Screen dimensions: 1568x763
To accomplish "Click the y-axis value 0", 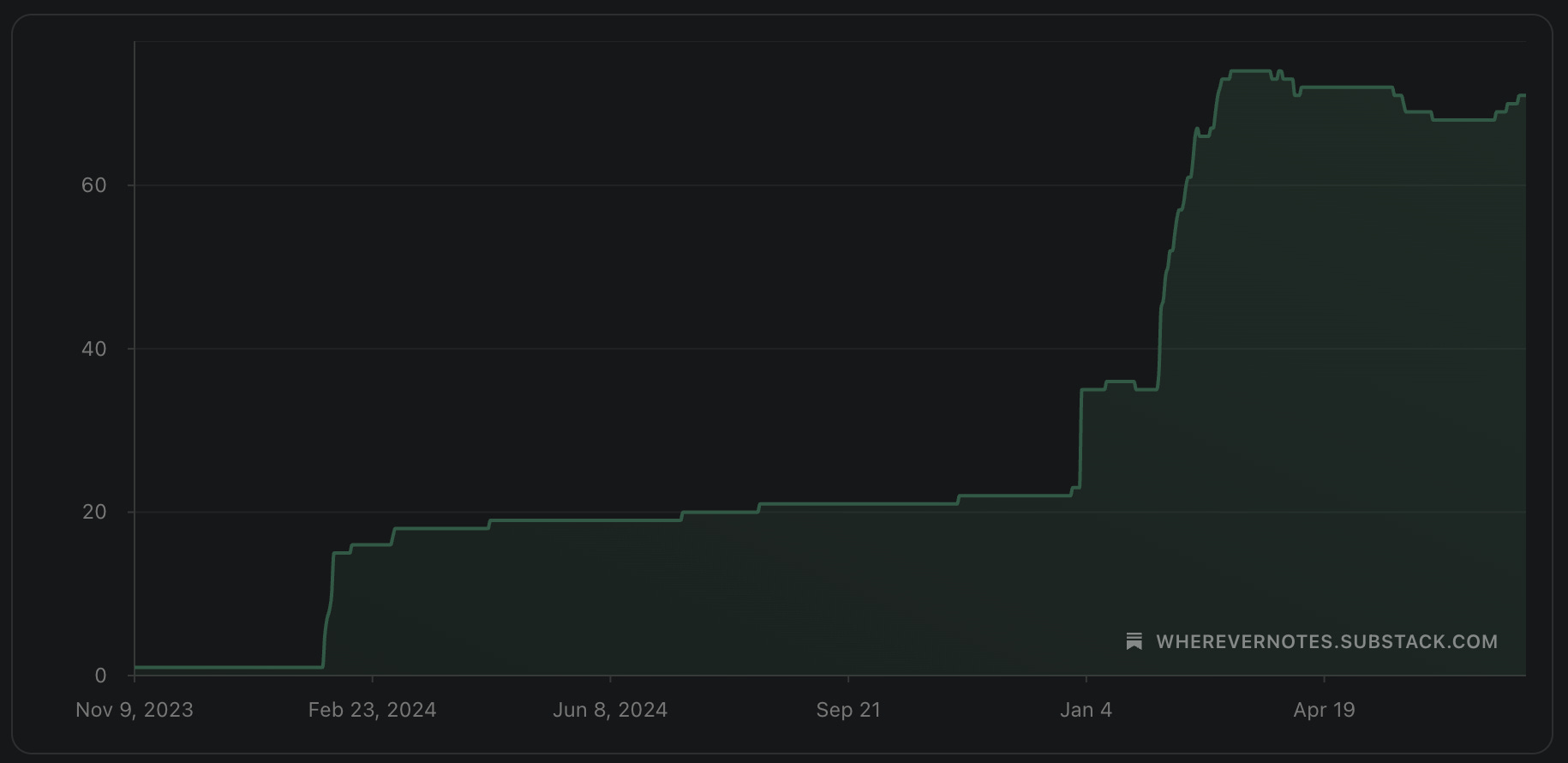I will (x=100, y=676).
